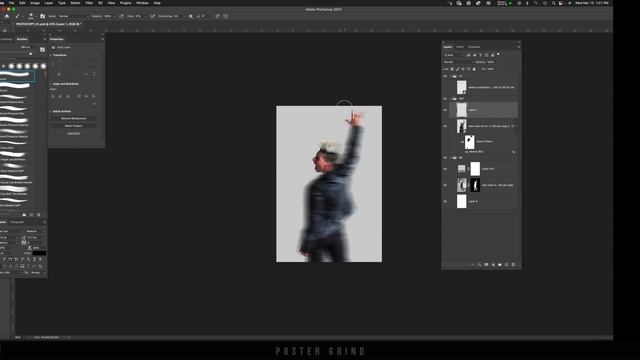The width and height of the screenshot is (640, 360).
Task: Select black layer mask with white figure
Action: point(475,185)
